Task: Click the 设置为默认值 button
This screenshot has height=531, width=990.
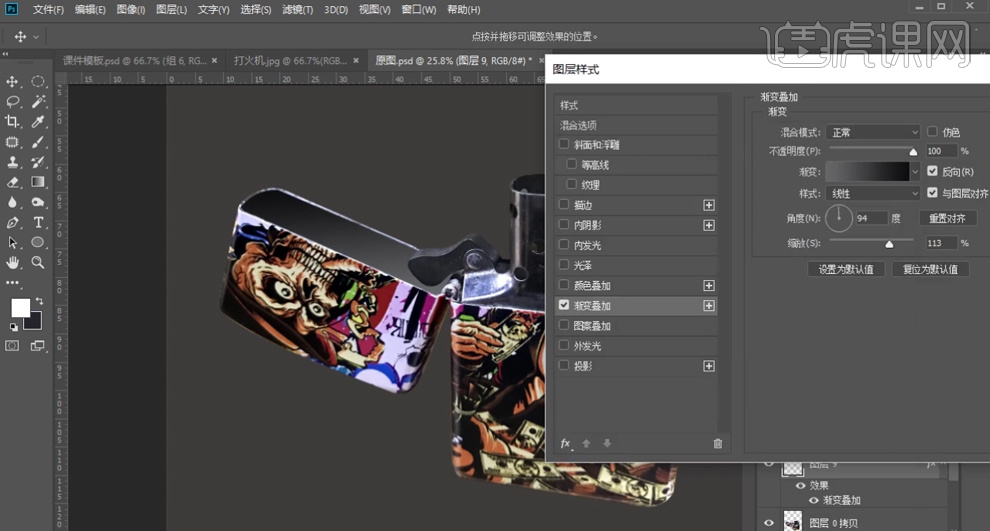Action: pyautogui.click(x=846, y=269)
